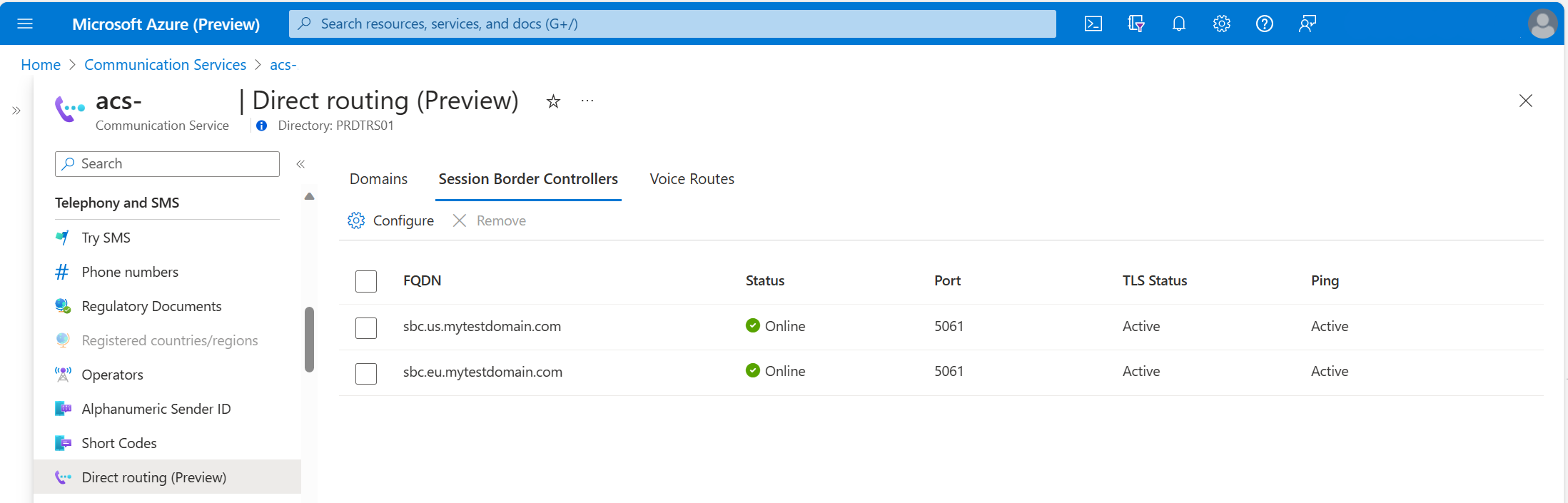Select Direct routing (Preview) menu item

coord(167,477)
